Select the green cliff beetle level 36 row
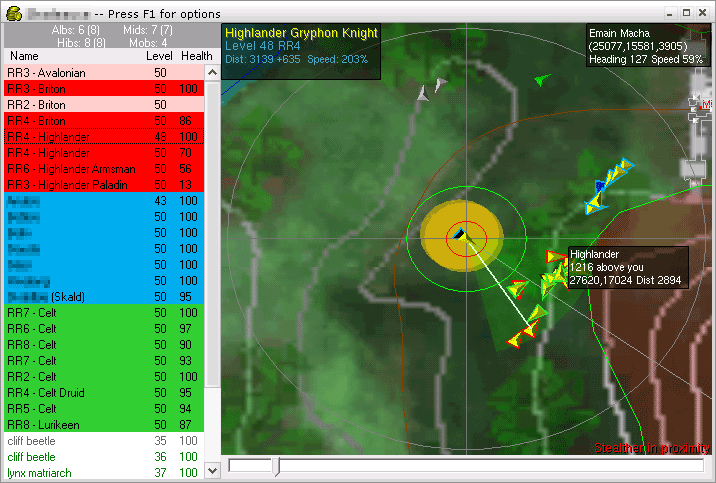The image size is (716, 483). 104,457
